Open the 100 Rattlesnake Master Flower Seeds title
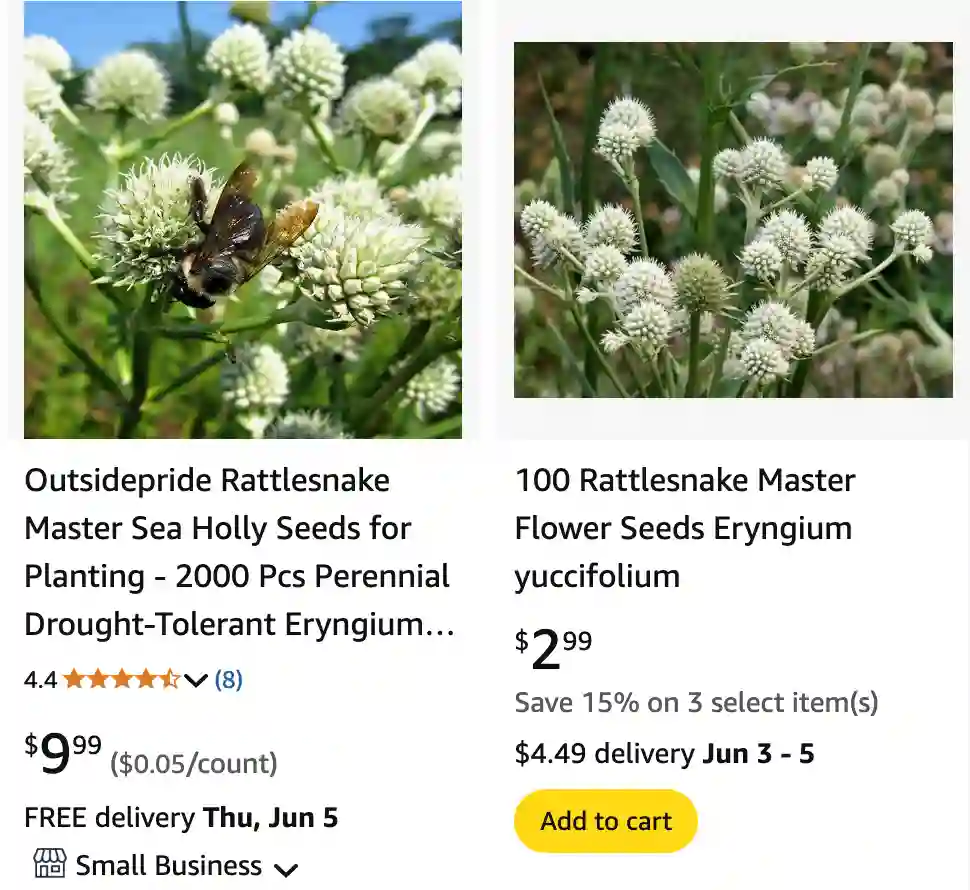The height and width of the screenshot is (890, 970). (x=684, y=527)
